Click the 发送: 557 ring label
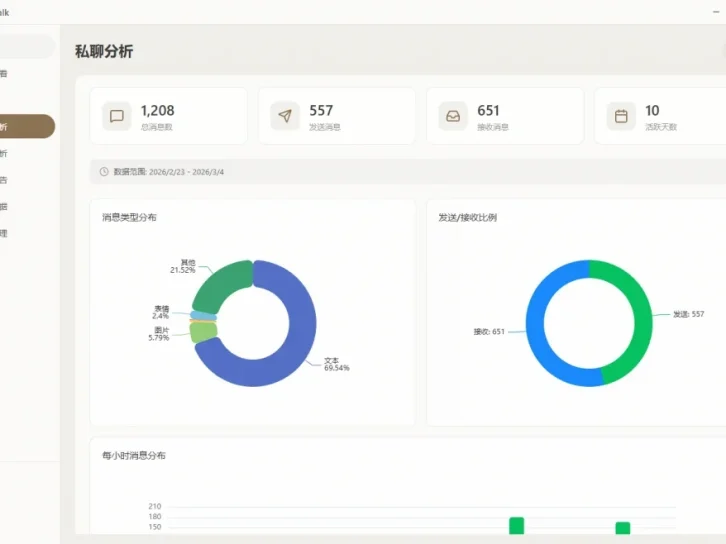 click(x=688, y=314)
